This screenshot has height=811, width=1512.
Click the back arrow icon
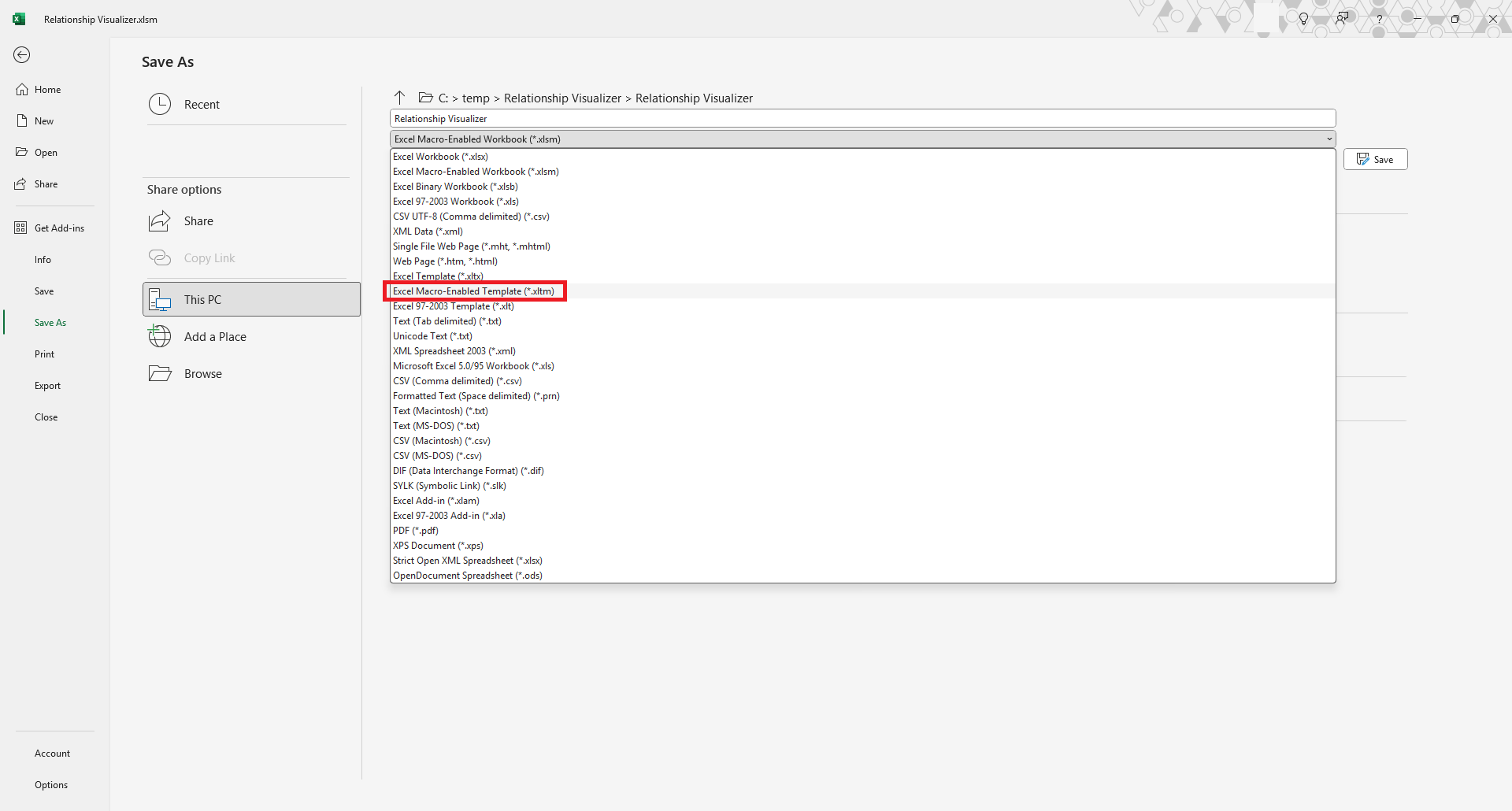pos(22,54)
